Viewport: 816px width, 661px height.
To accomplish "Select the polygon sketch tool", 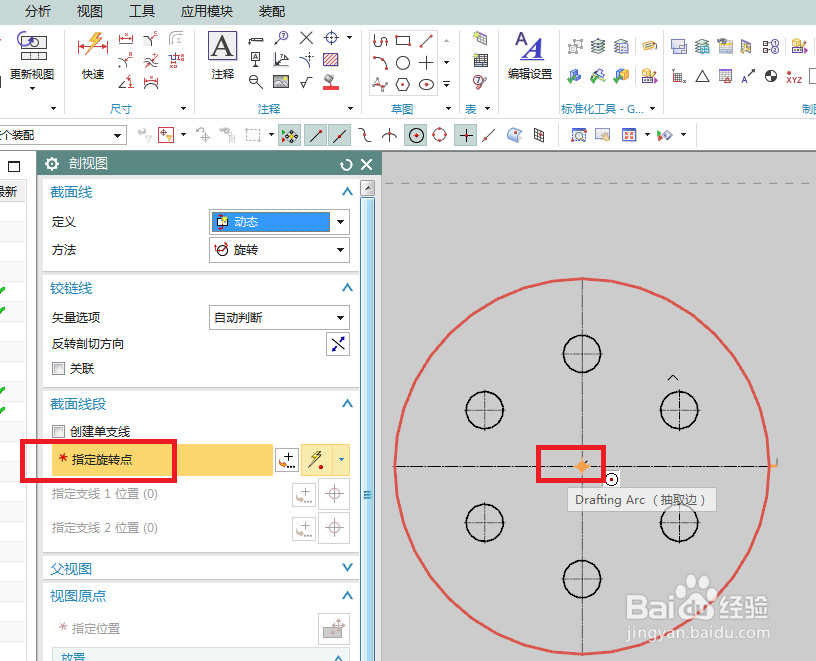I will click(403, 84).
